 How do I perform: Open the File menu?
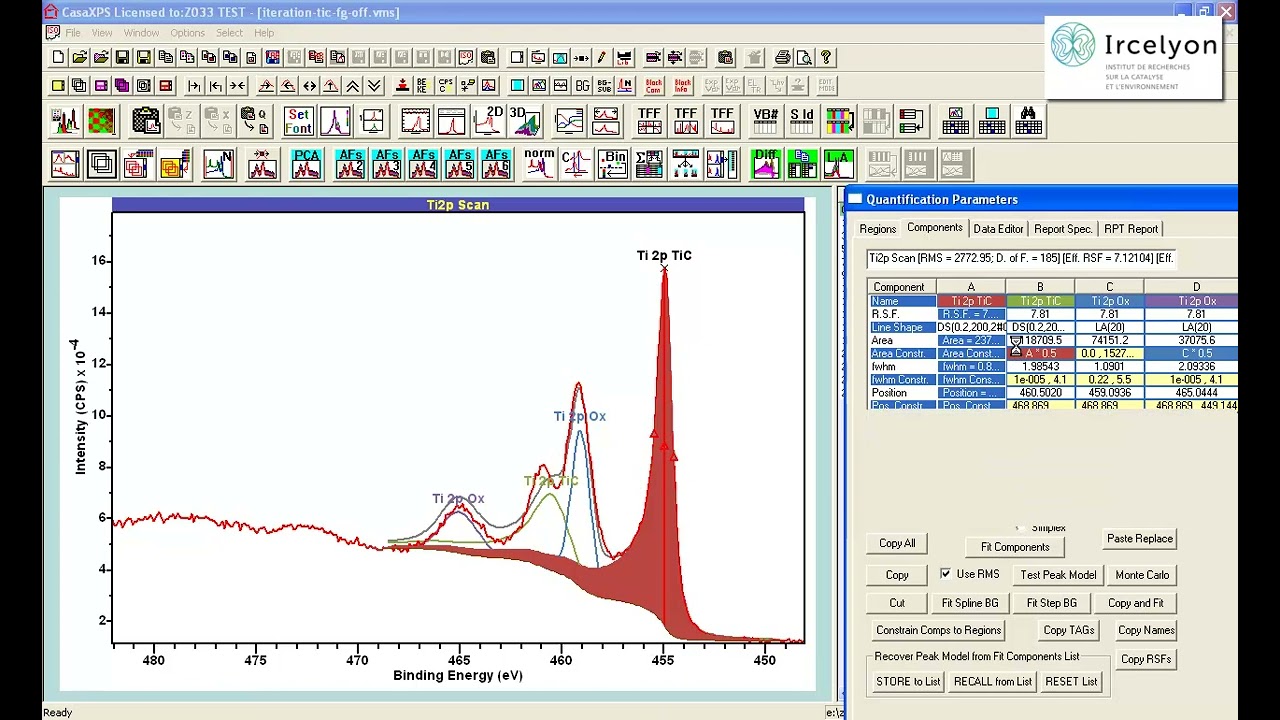(73, 33)
